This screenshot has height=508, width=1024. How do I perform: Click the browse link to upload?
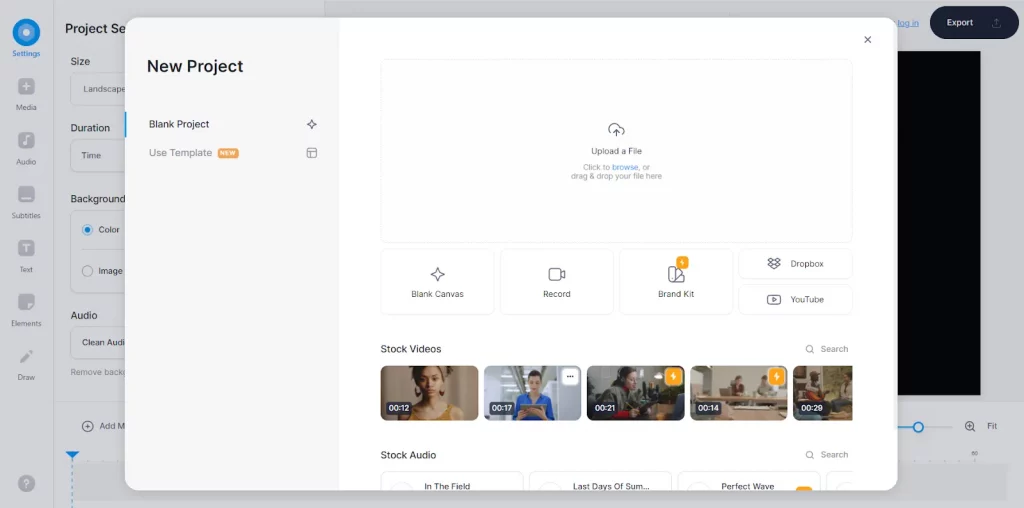625,168
